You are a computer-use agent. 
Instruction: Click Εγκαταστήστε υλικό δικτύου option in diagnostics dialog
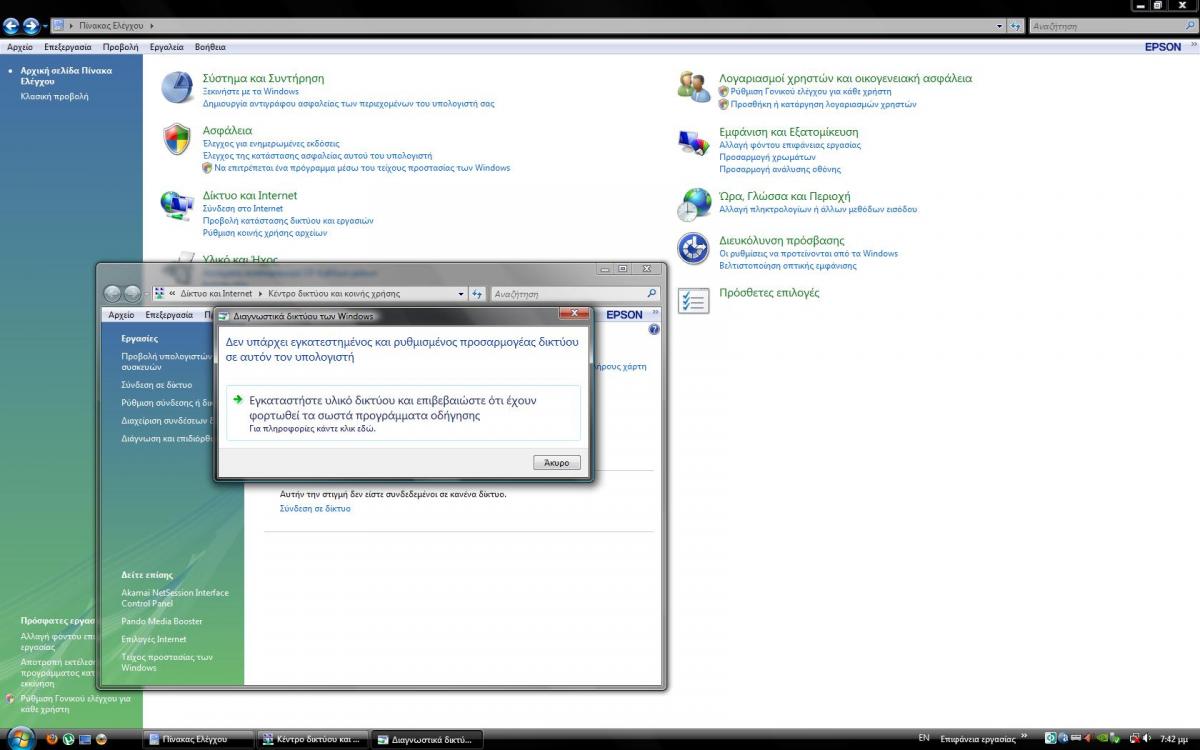404,413
